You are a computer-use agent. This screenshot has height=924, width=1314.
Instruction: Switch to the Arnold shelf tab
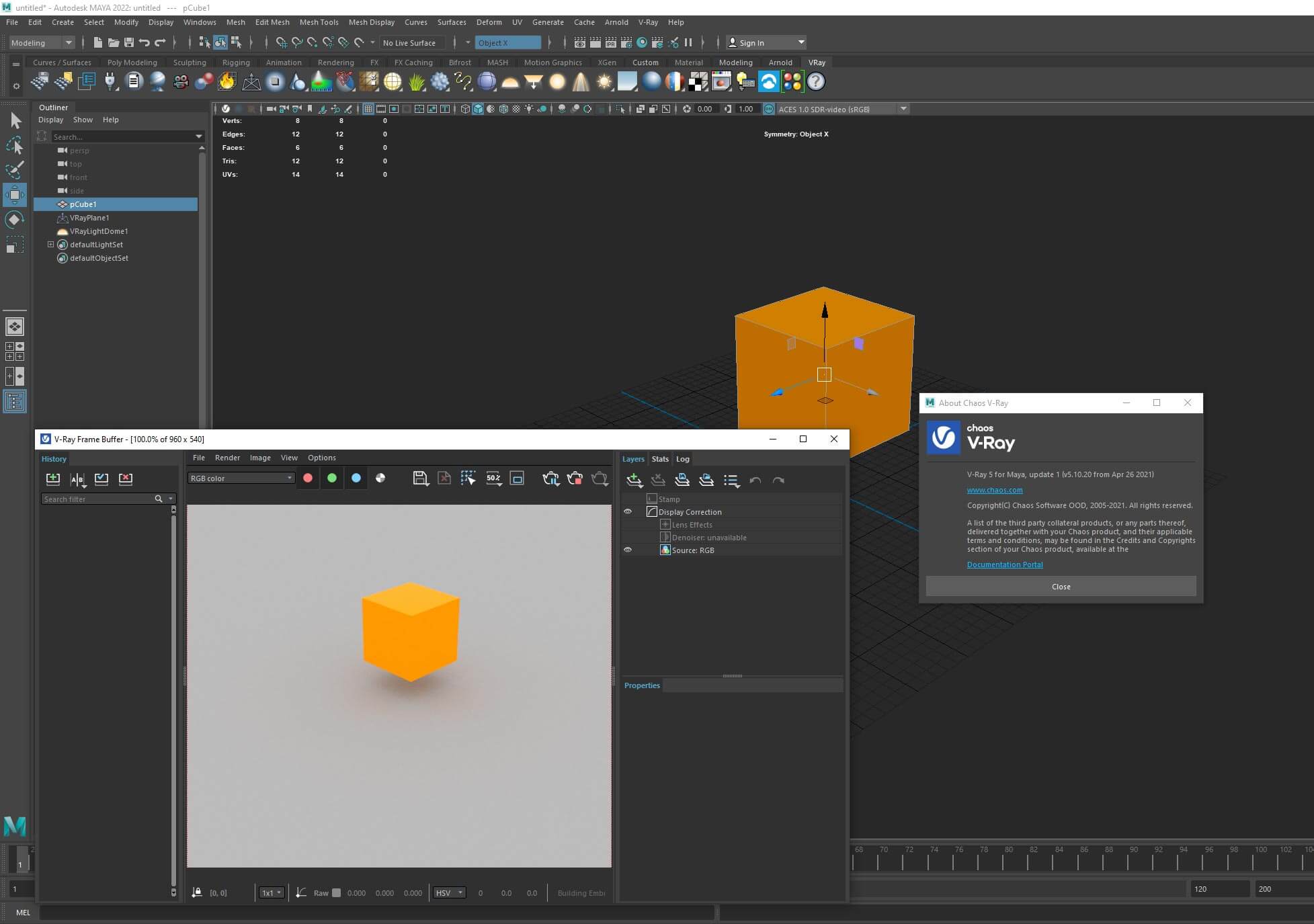pyautogui.click(x=780, y=62)
